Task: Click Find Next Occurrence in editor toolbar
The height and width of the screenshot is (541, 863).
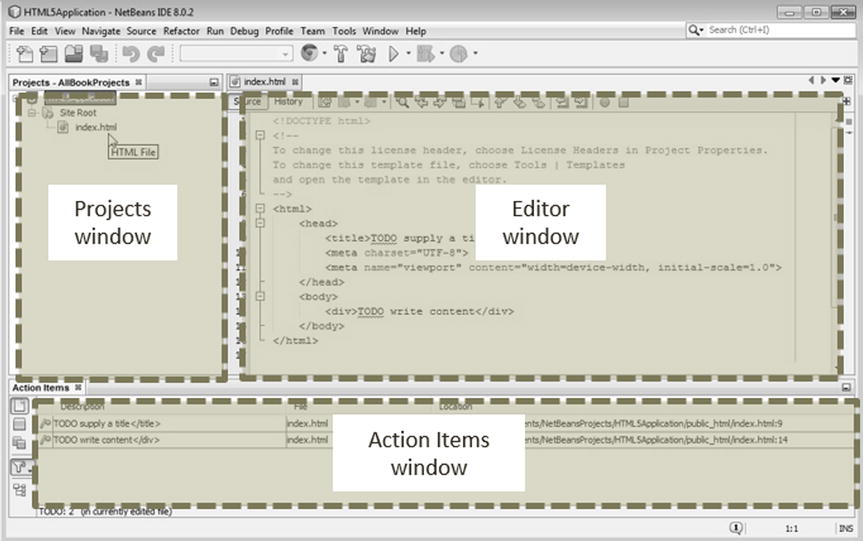Action: (x=439, y=102)
